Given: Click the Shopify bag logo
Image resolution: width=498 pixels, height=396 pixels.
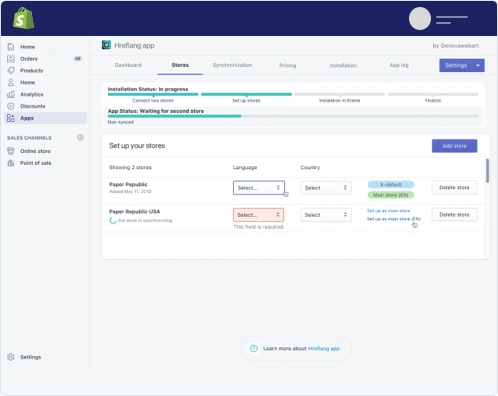Looking at the screenshot, I should coord(23,18).
